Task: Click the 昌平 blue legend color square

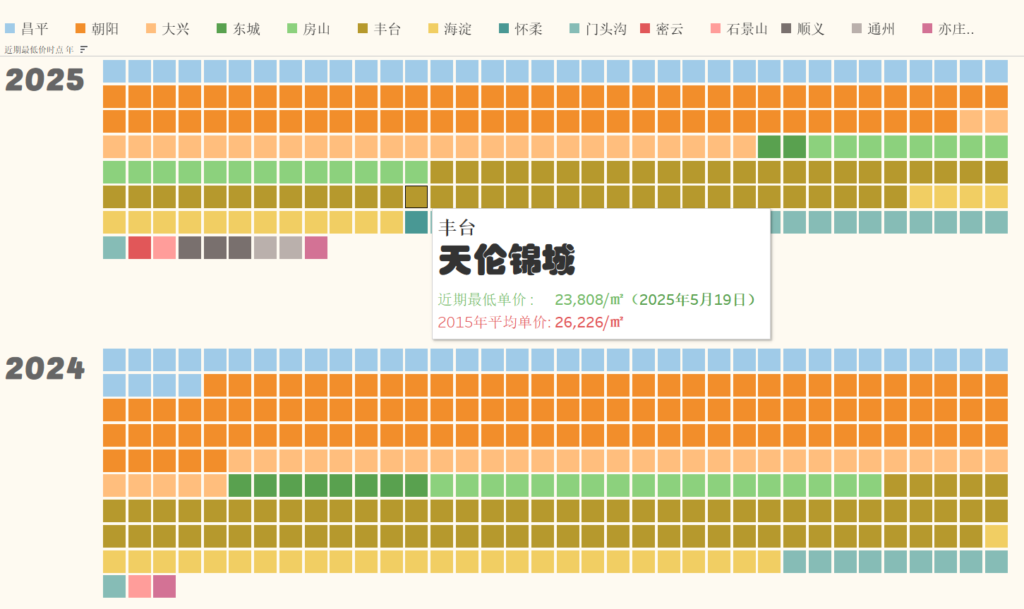Action: pyautogui.click(x=10, y=29)
